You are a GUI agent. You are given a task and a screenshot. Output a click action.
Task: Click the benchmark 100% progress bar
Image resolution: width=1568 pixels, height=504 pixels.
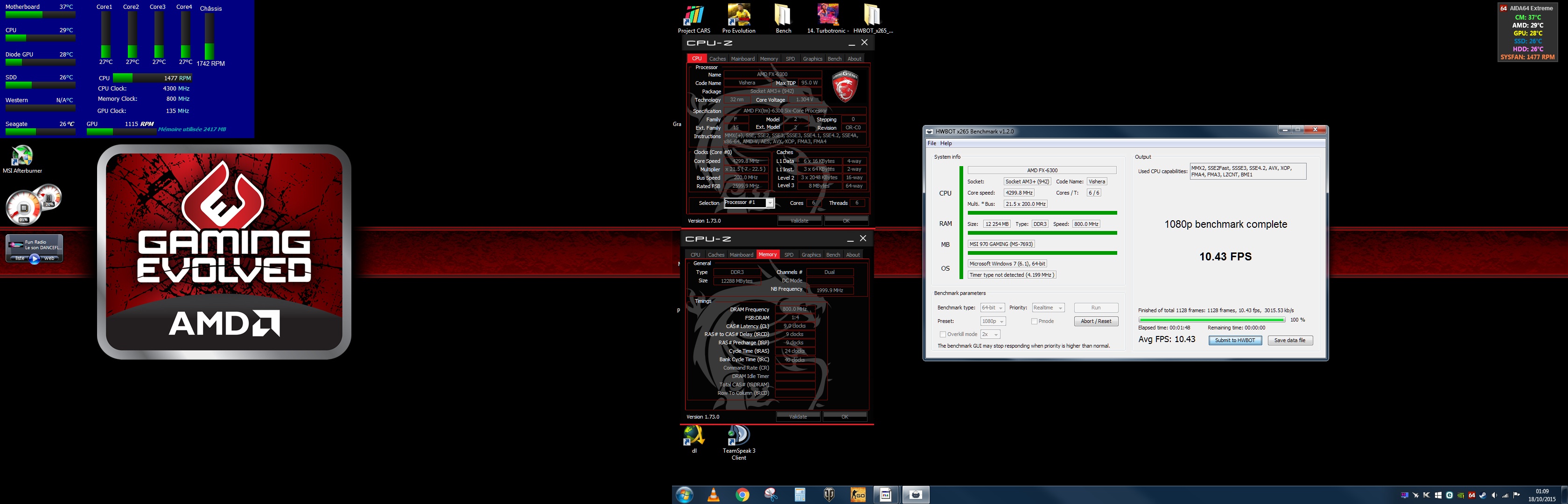[x=1212, y=320]
